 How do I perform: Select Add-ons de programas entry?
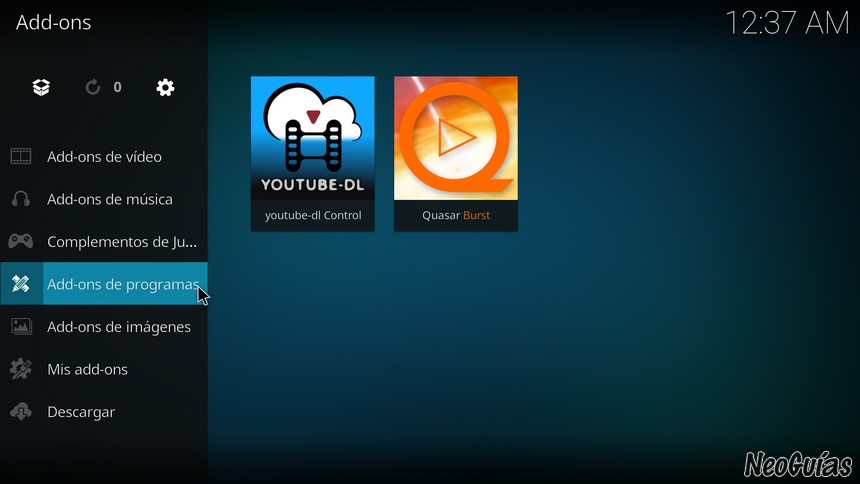coord(104,284)
